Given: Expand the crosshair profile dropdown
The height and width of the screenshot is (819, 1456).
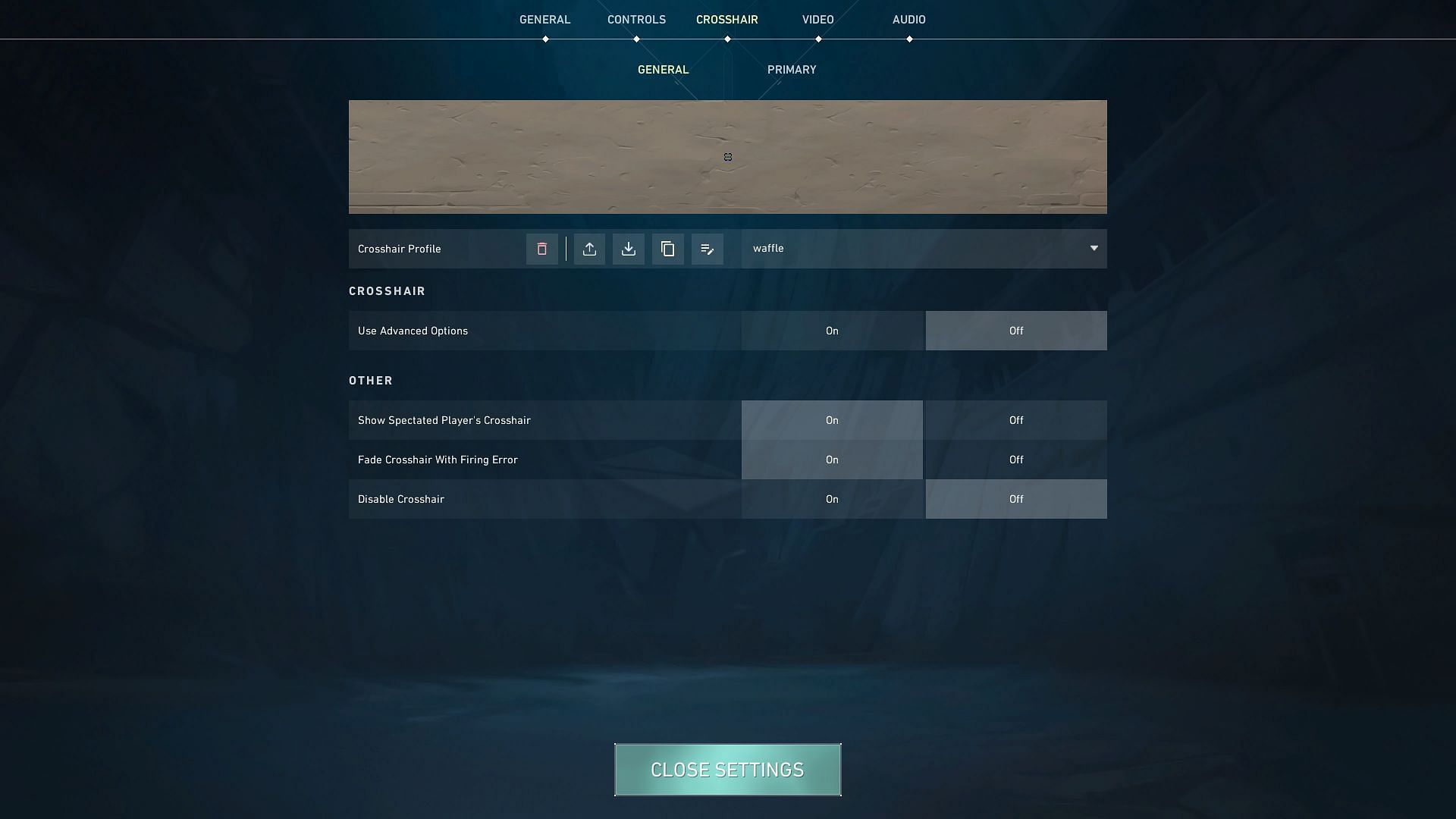Looking at the screenshot, I should [x=1093, y=249].
